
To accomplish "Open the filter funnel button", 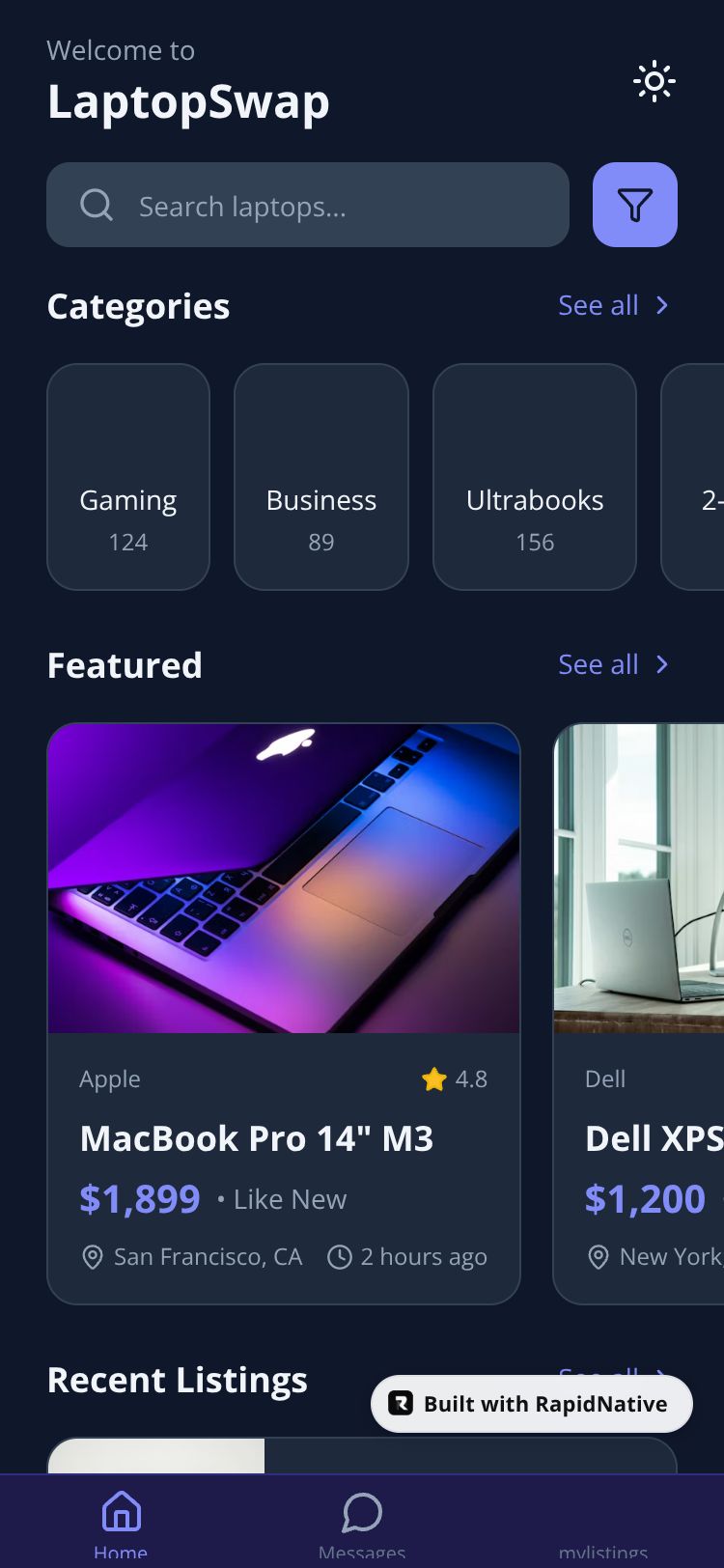I will [x=635, y=205].
